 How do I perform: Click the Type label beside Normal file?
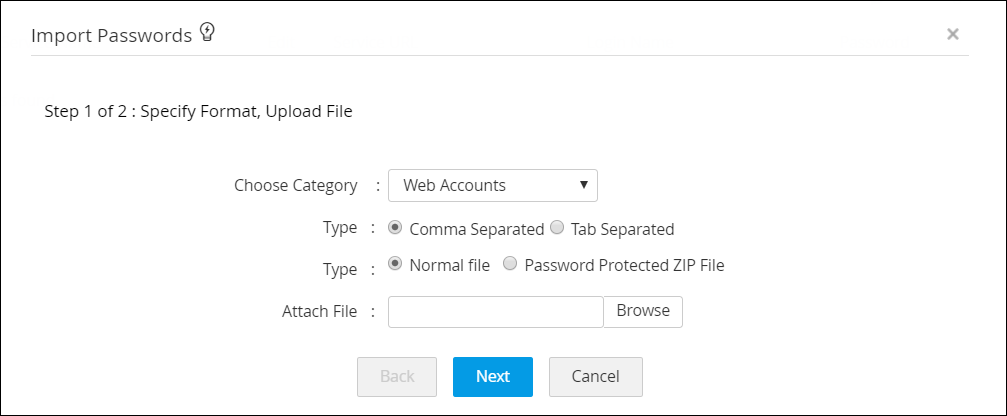(340, 269)
